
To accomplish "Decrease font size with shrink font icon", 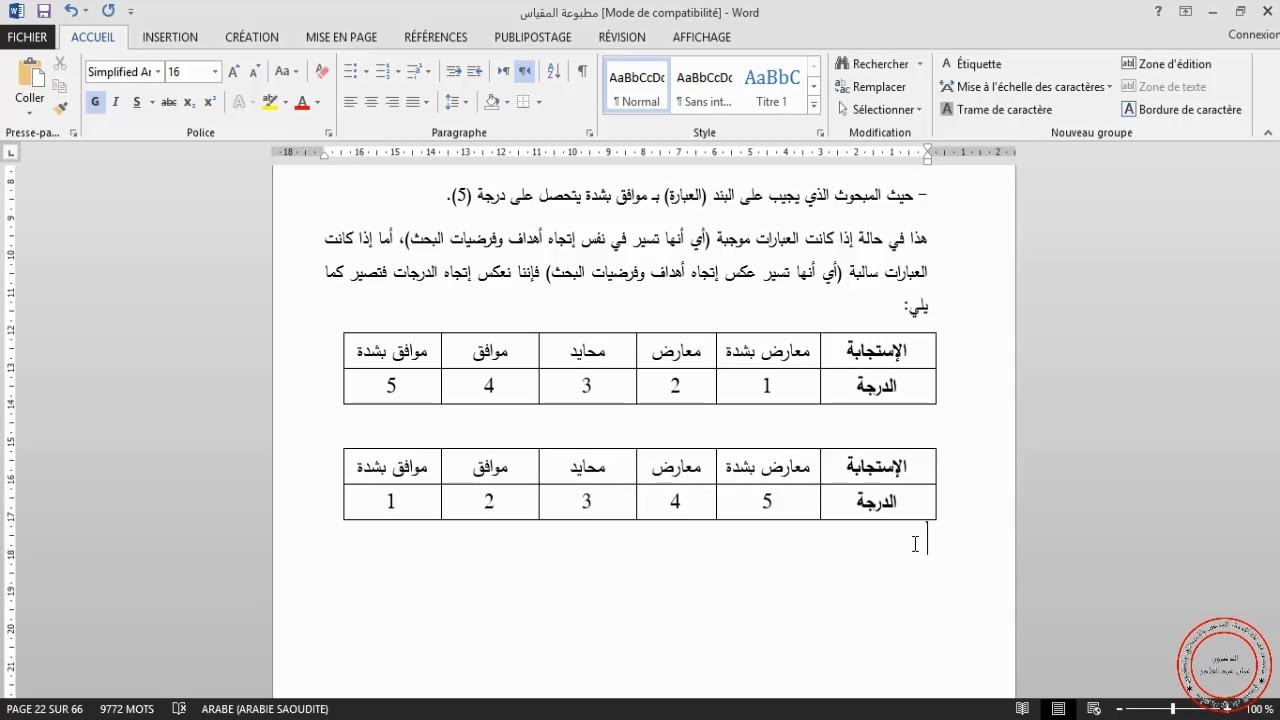I will [253, 72].
